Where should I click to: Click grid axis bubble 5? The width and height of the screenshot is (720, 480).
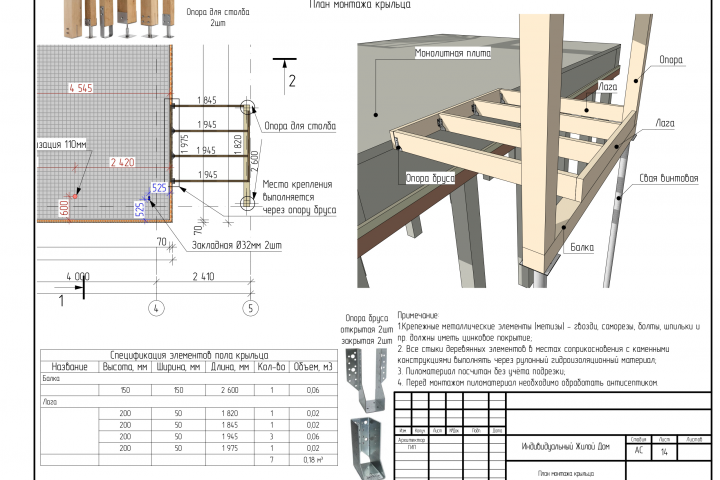tap(250, 308)
